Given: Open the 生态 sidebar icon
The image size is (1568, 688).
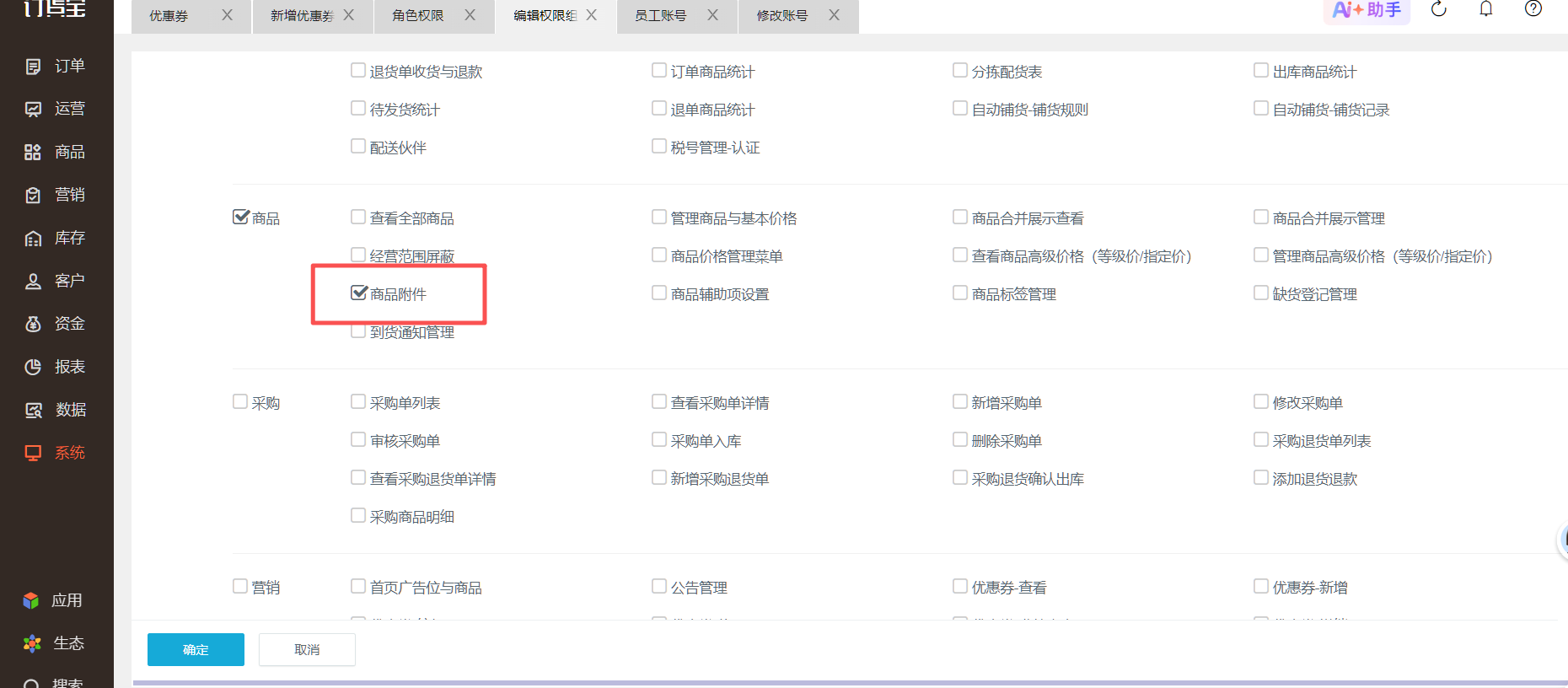Looking at the screenshot, I should [x=32, y=643].
